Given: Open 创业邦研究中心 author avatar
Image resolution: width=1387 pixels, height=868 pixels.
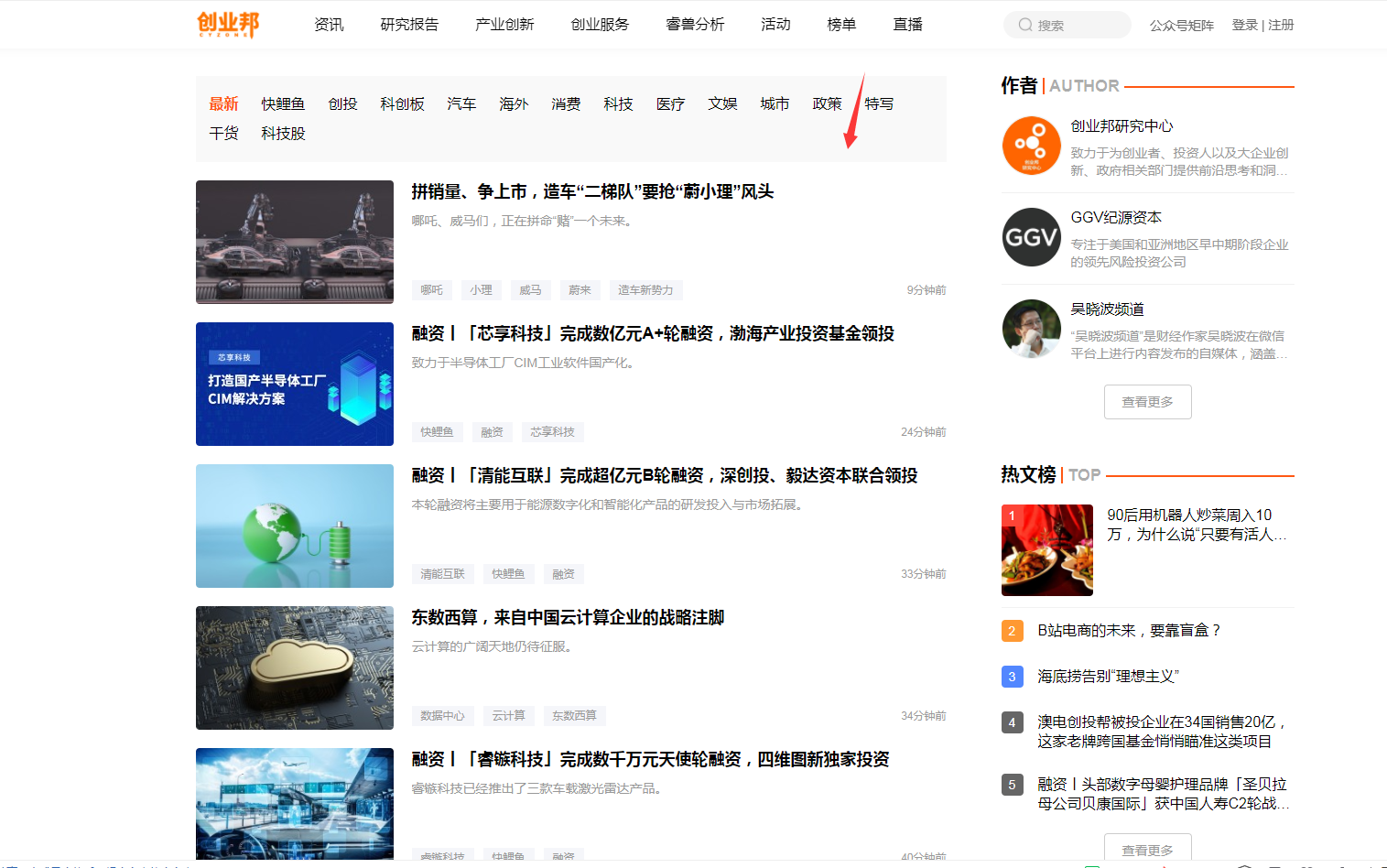Looking at the screenshot, I should pos(1031,145).
